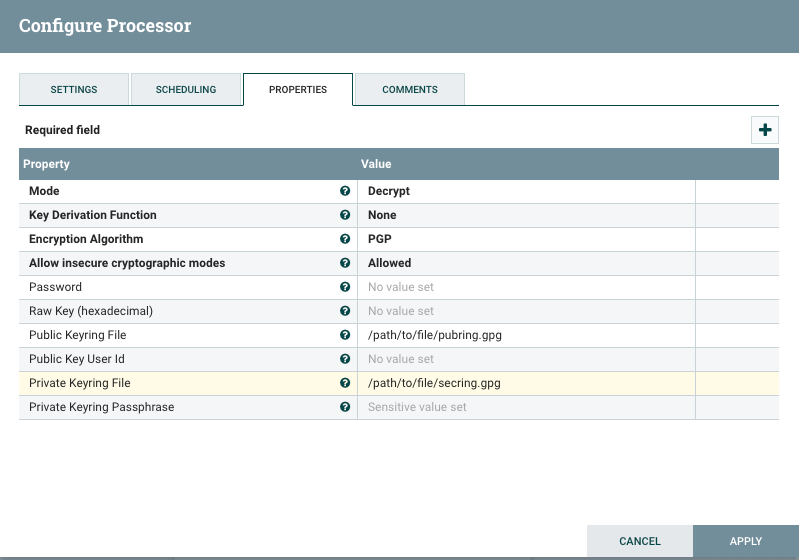Click the help icon for Mode

coord(345,191)
